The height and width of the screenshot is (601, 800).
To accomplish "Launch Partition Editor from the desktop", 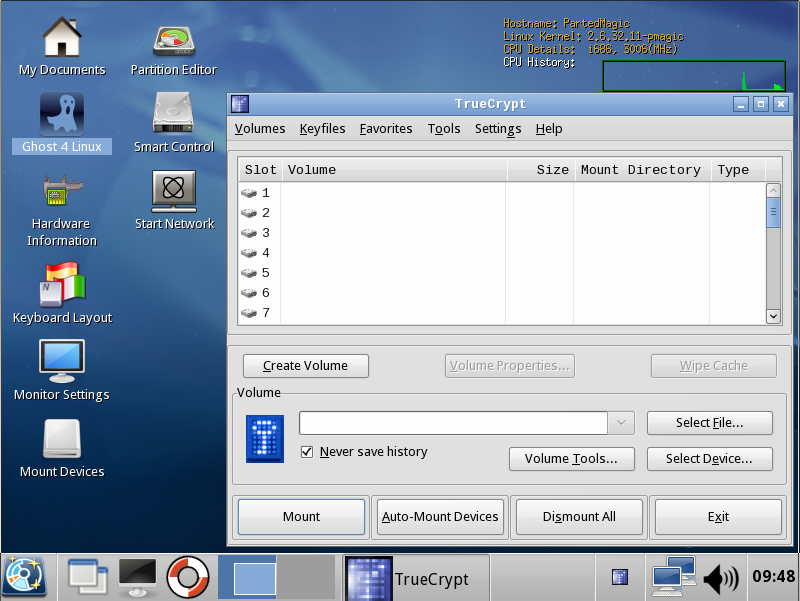I will [x=173, y=51].
